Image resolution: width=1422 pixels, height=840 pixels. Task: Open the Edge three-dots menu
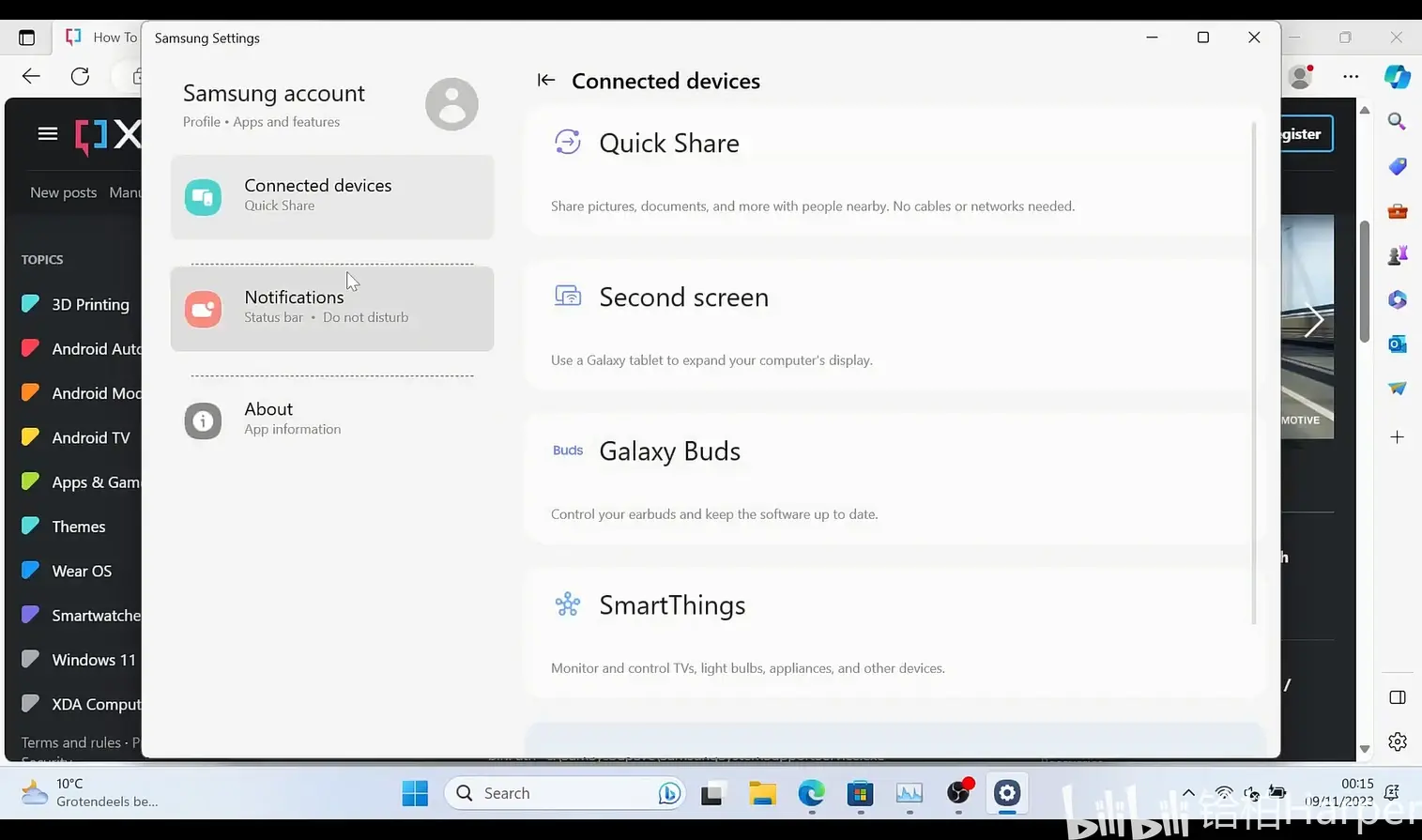click(x=1351, y=76)
